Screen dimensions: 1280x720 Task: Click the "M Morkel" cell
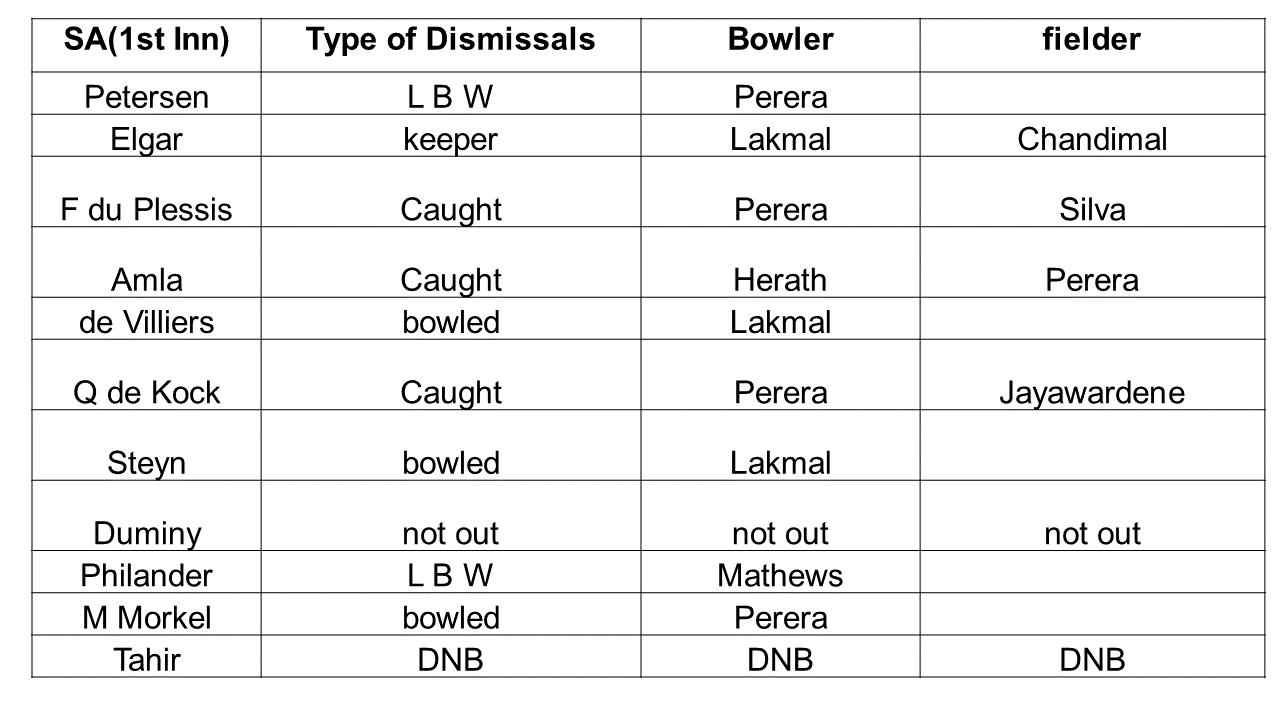(146, 617)
